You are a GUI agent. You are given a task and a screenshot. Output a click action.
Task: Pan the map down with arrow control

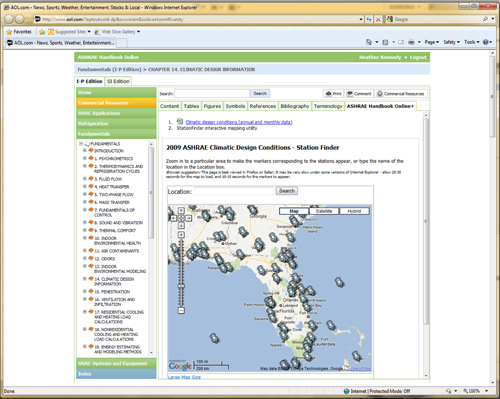[x=181, y=225]
